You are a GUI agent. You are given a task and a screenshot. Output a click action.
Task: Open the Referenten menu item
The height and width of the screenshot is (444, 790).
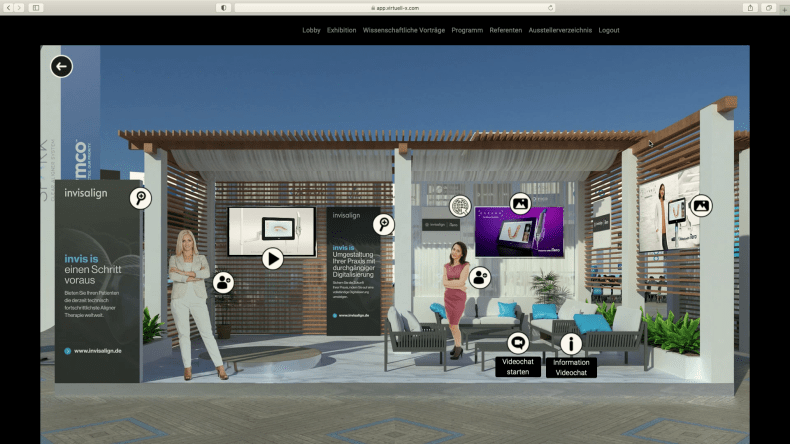[x=506, y=30]
